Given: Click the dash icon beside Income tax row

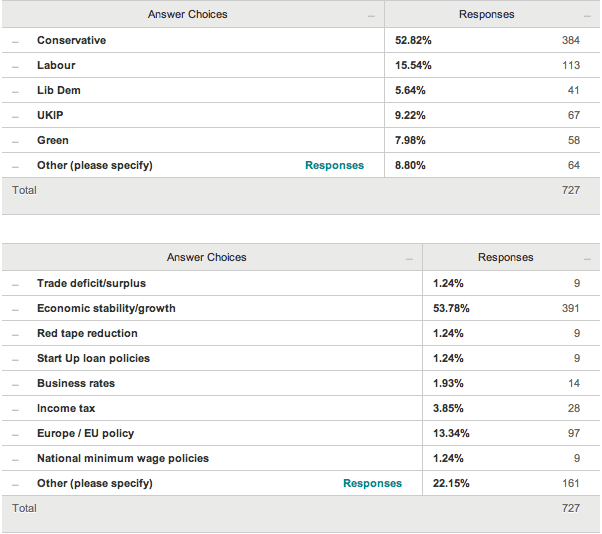Looking at the screenshot, I should [x=16, y=409].
